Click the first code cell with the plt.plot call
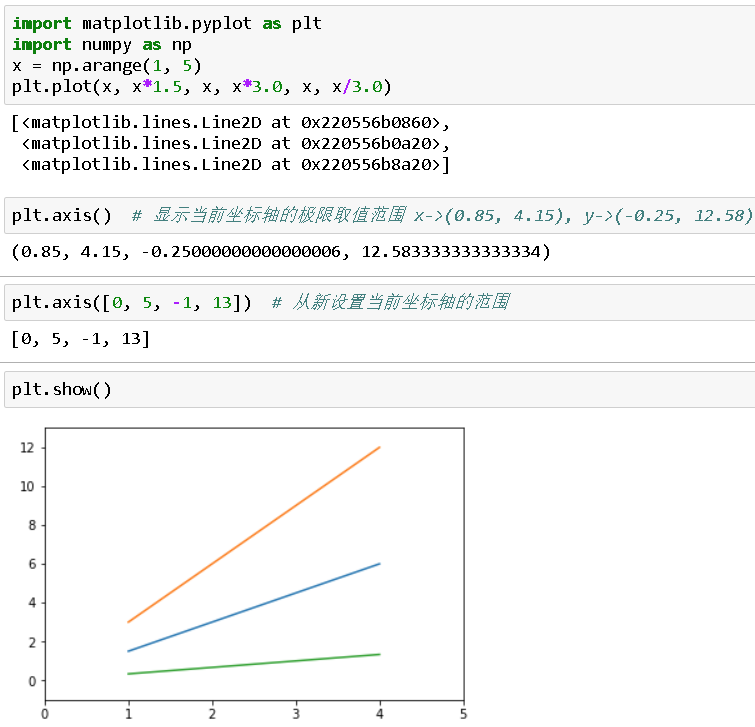This screenshot has height=727, width=755. [x=379, y=55]
